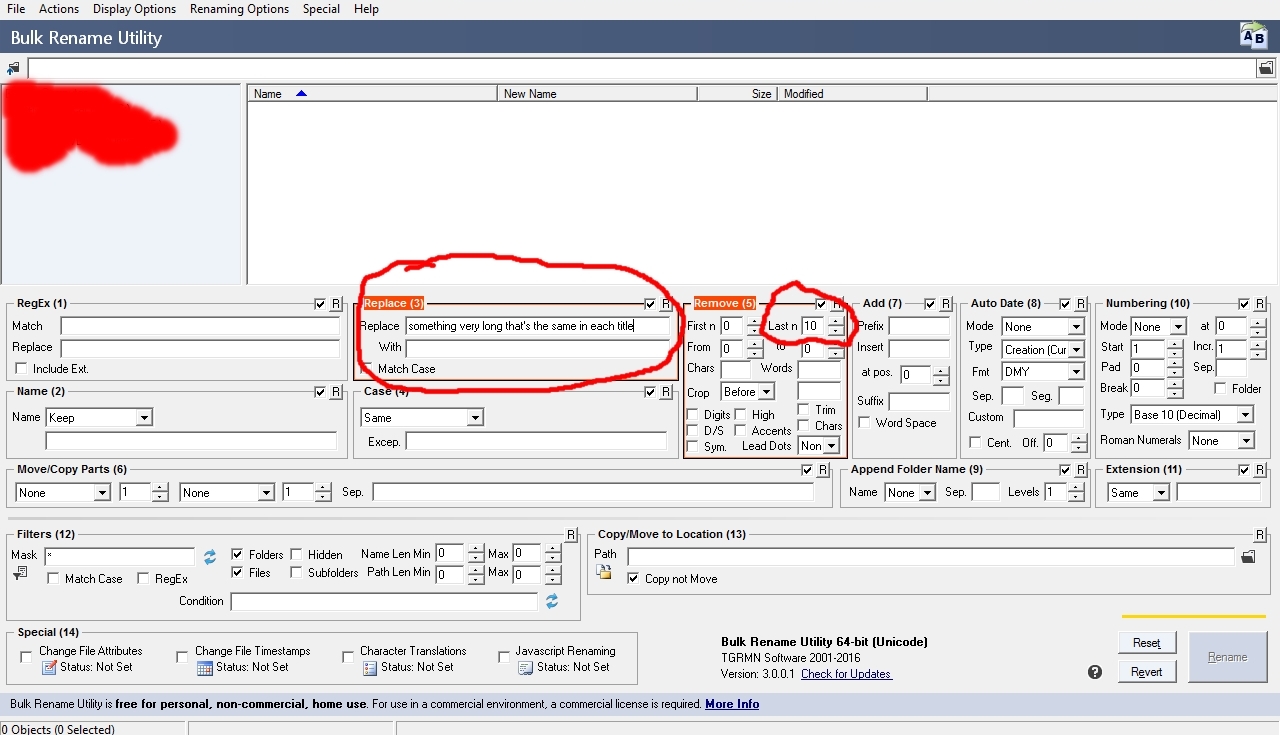Image resolution: width=1280 pixels, height=735 pixels.
Task: Toggle Copy not Move checkbox
Action: coord(633,579)
